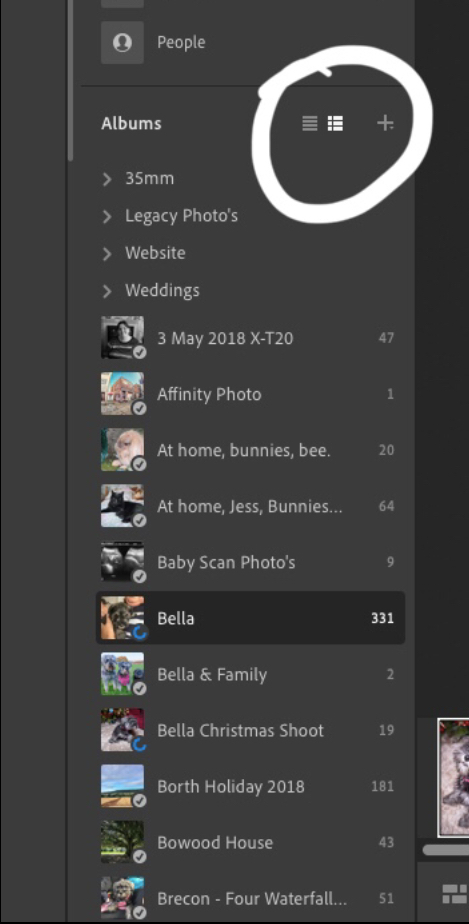
Task: Switch albums to compact list view
Action: [x=310, y=123]
